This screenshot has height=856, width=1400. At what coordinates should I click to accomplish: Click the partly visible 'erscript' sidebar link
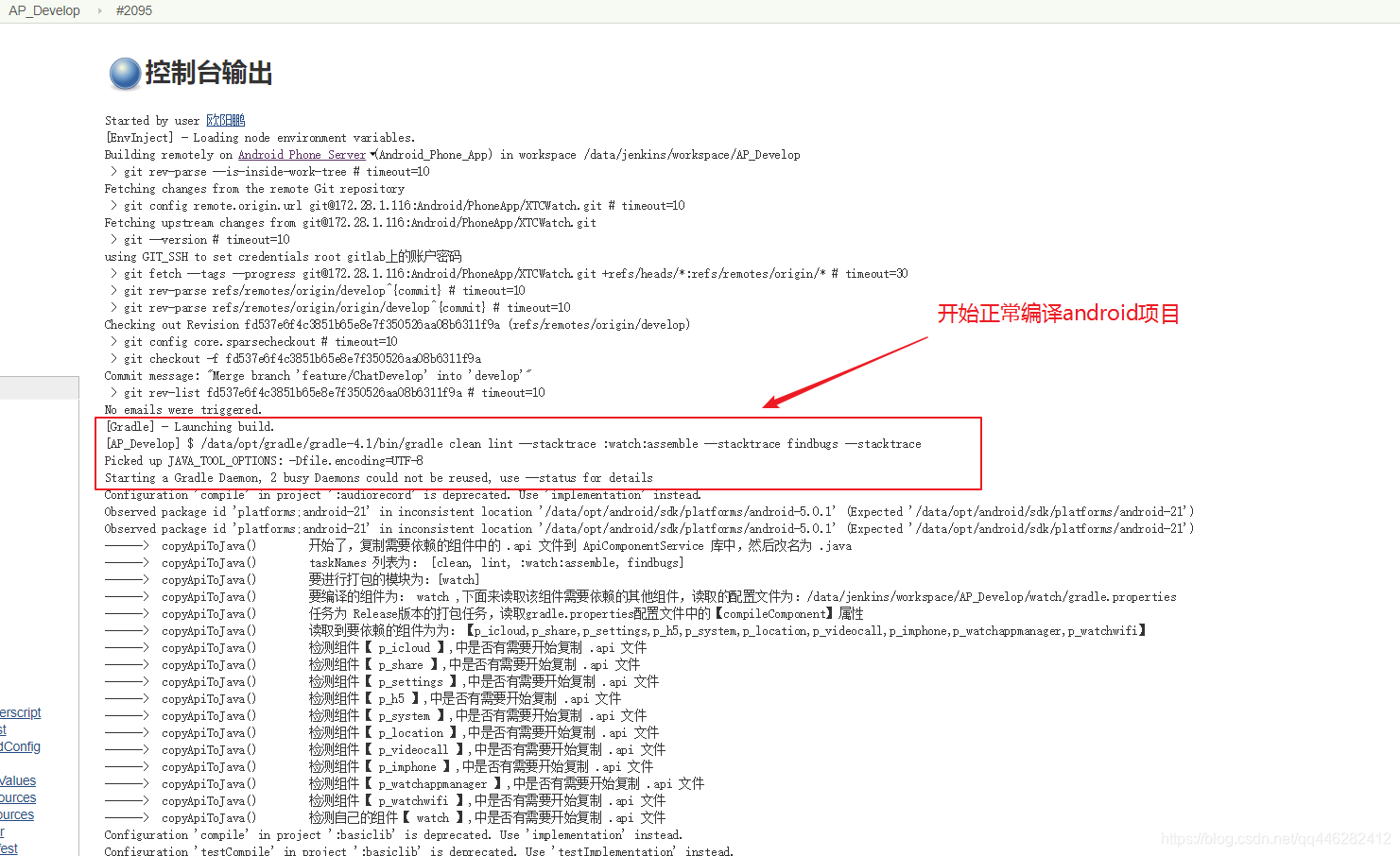pyautogui.click(x=21, y=712)
